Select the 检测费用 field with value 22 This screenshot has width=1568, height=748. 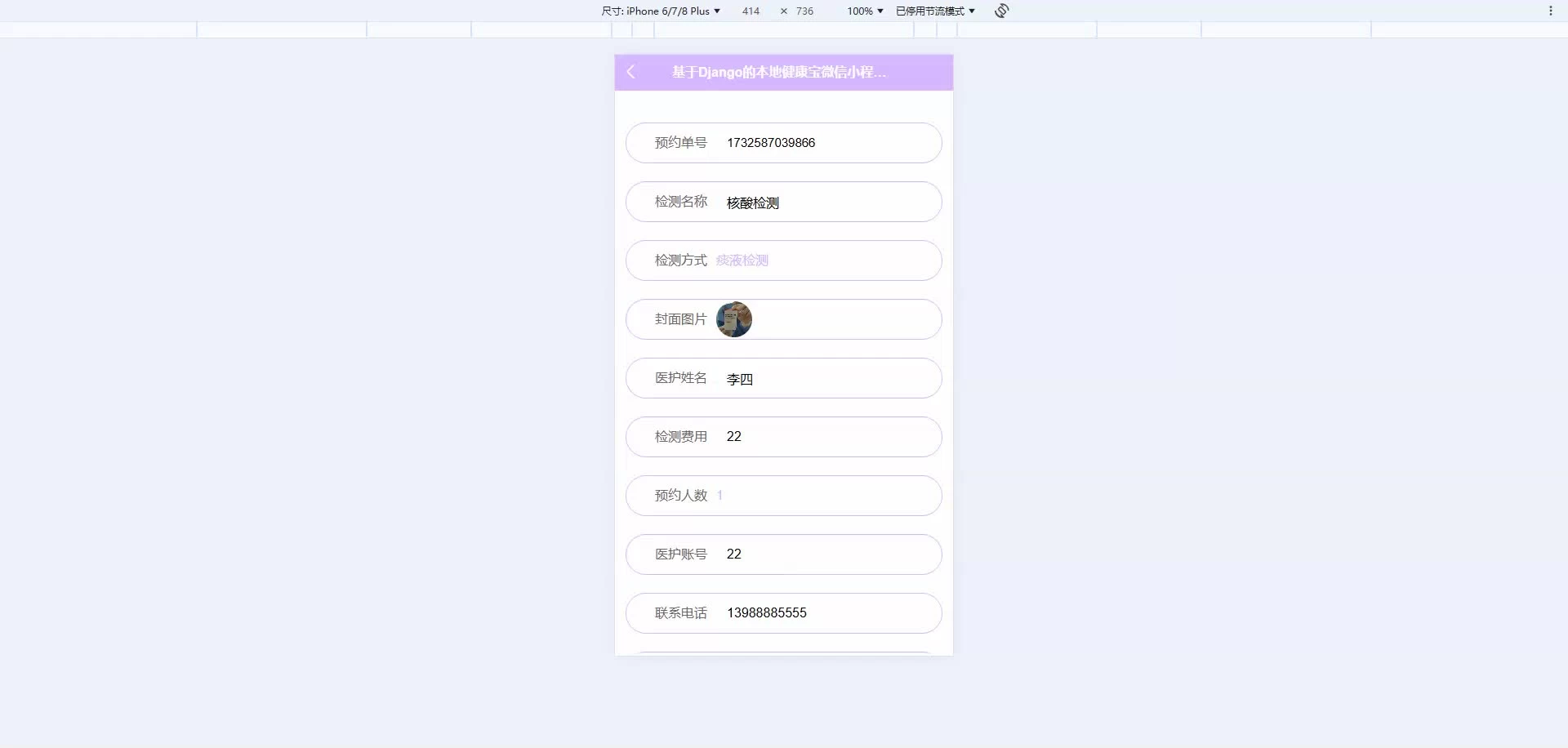click(x=784, y=437)
